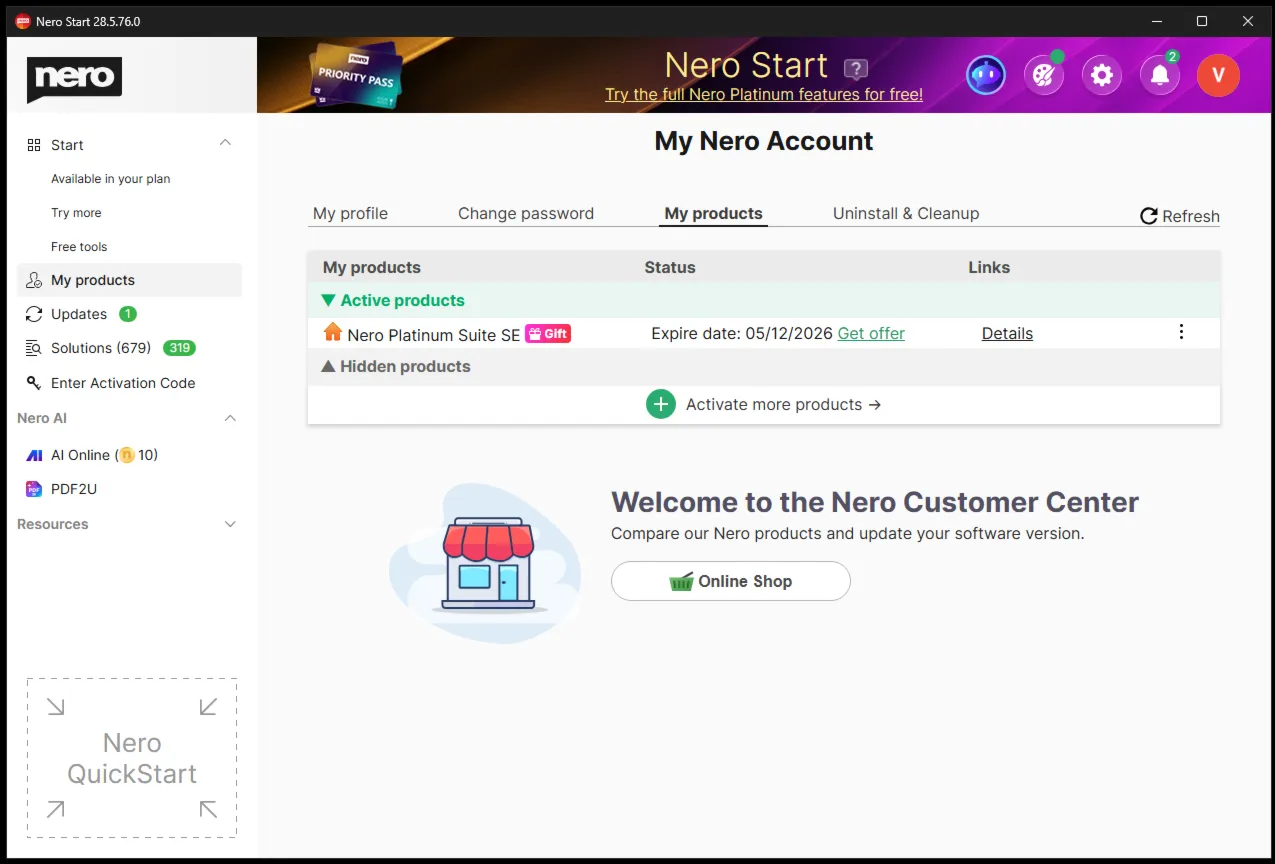The width and height of the screenshot is (1275, 864).
Task: Click the Refresh icon
Action: pyautogui.click(x=1149, y=216)
